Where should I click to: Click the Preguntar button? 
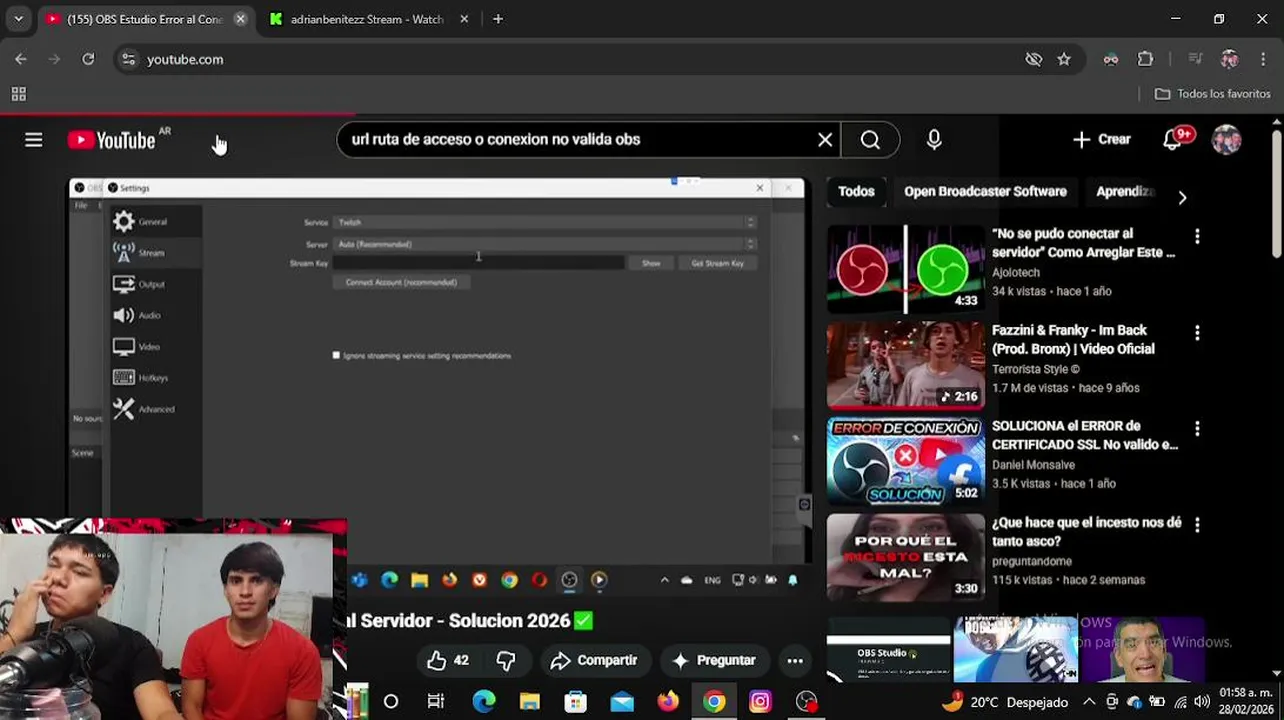[713, 661]
